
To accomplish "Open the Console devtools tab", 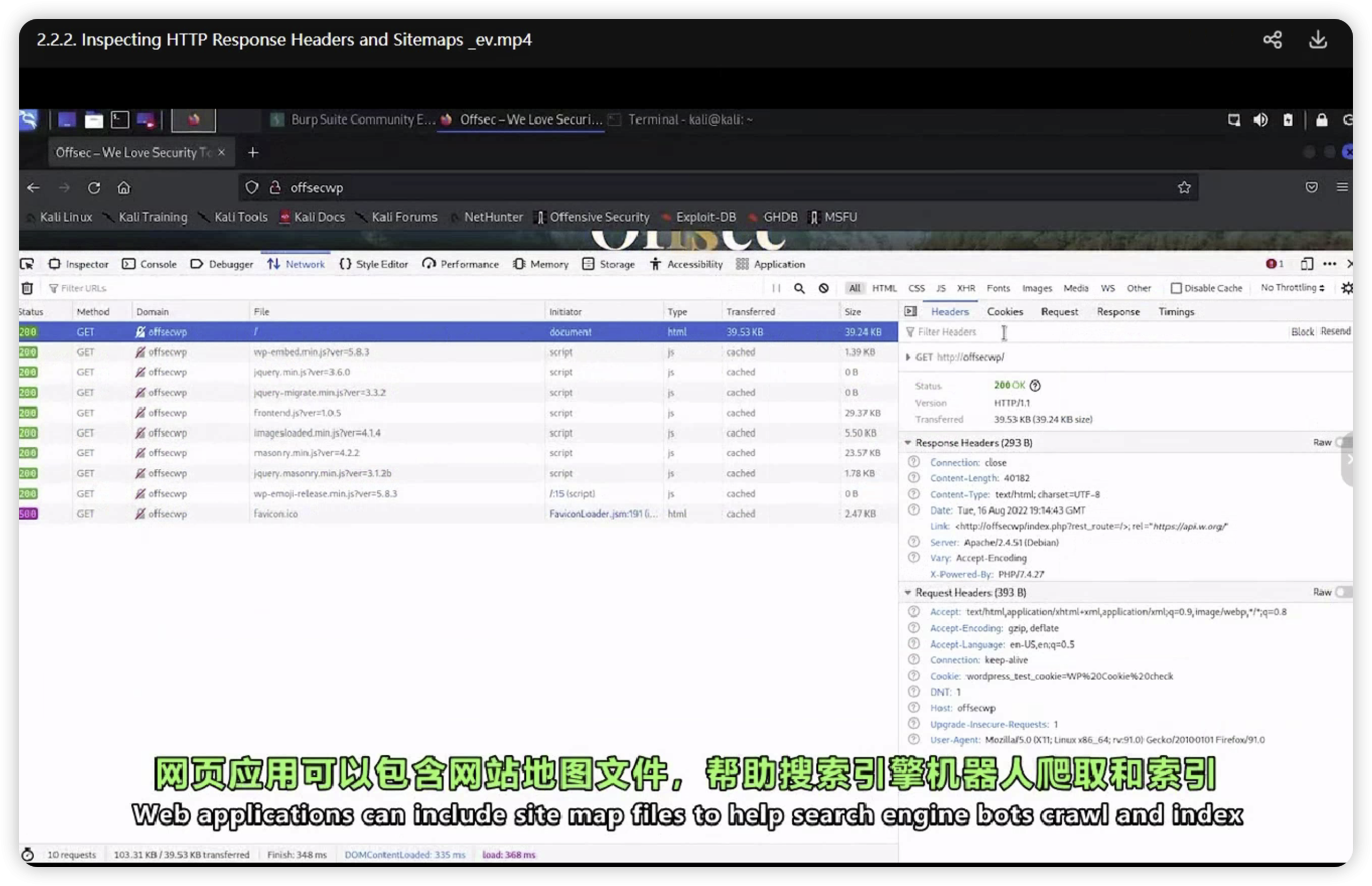I will (150, 264).
